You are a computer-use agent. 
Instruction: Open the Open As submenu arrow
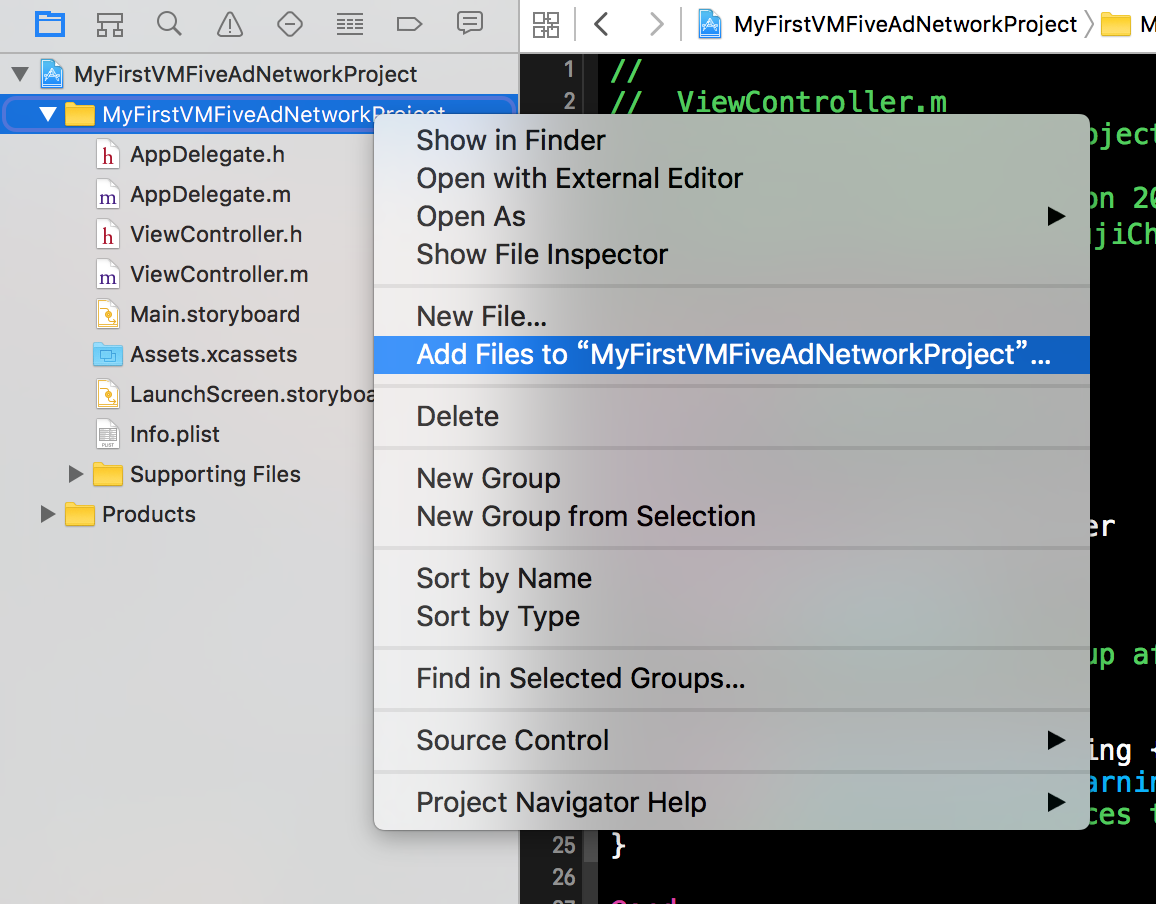click(1056, 216)
